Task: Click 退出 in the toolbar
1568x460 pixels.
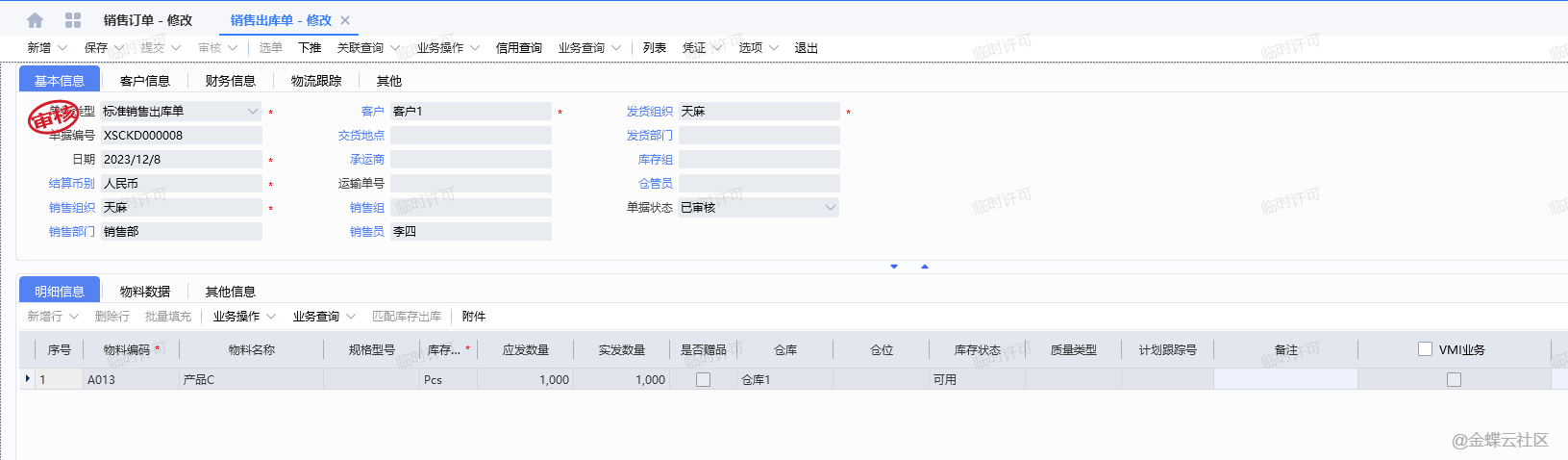Action: point(806,48)
